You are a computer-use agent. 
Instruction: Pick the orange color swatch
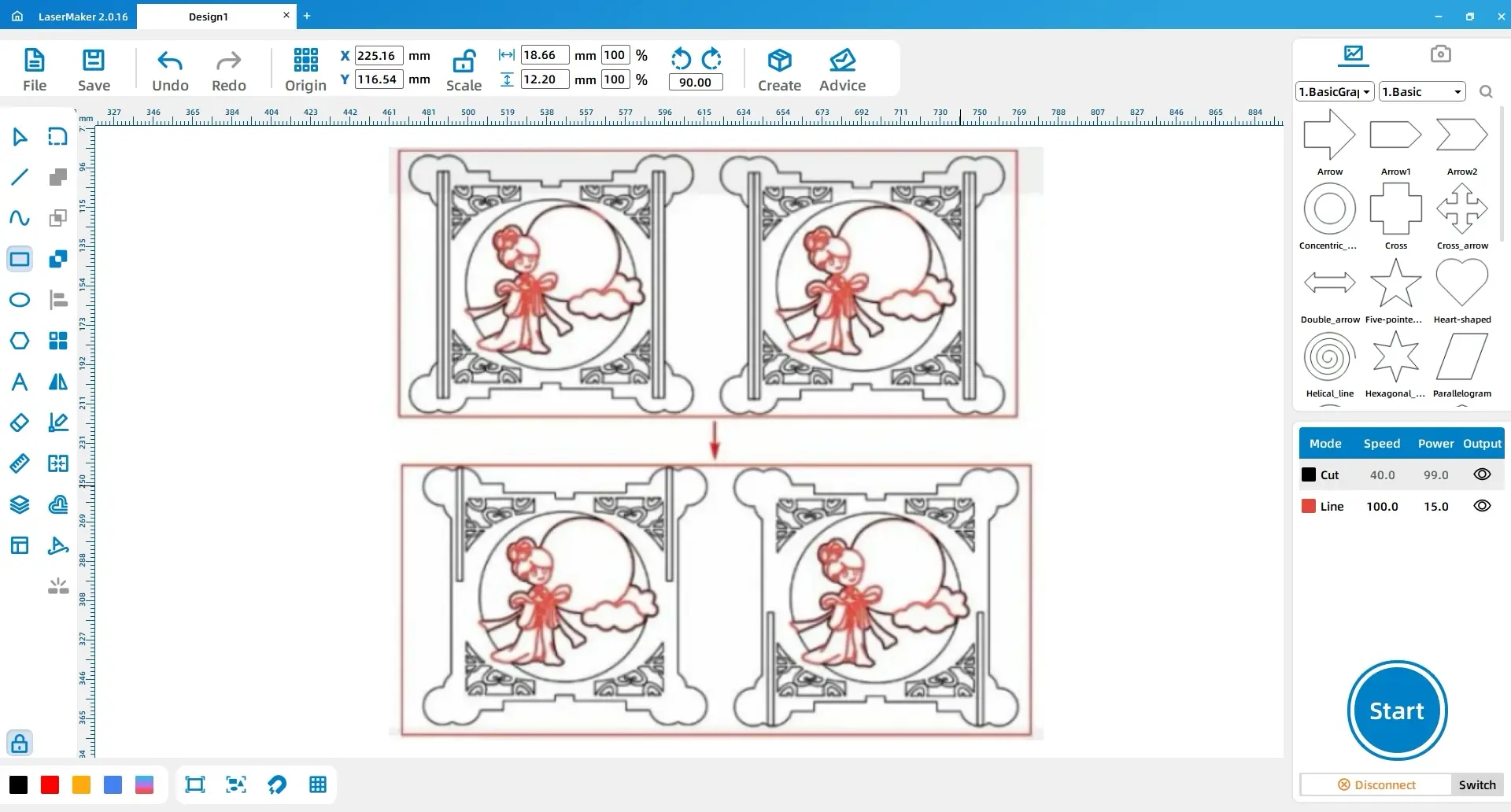[x=81, y=784]
